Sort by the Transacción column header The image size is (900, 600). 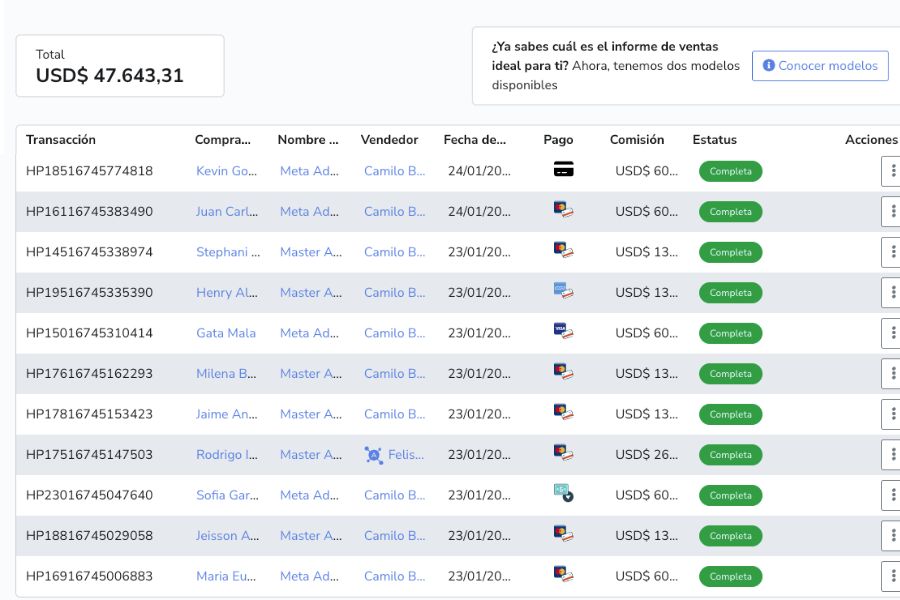(x=61, y=140)
